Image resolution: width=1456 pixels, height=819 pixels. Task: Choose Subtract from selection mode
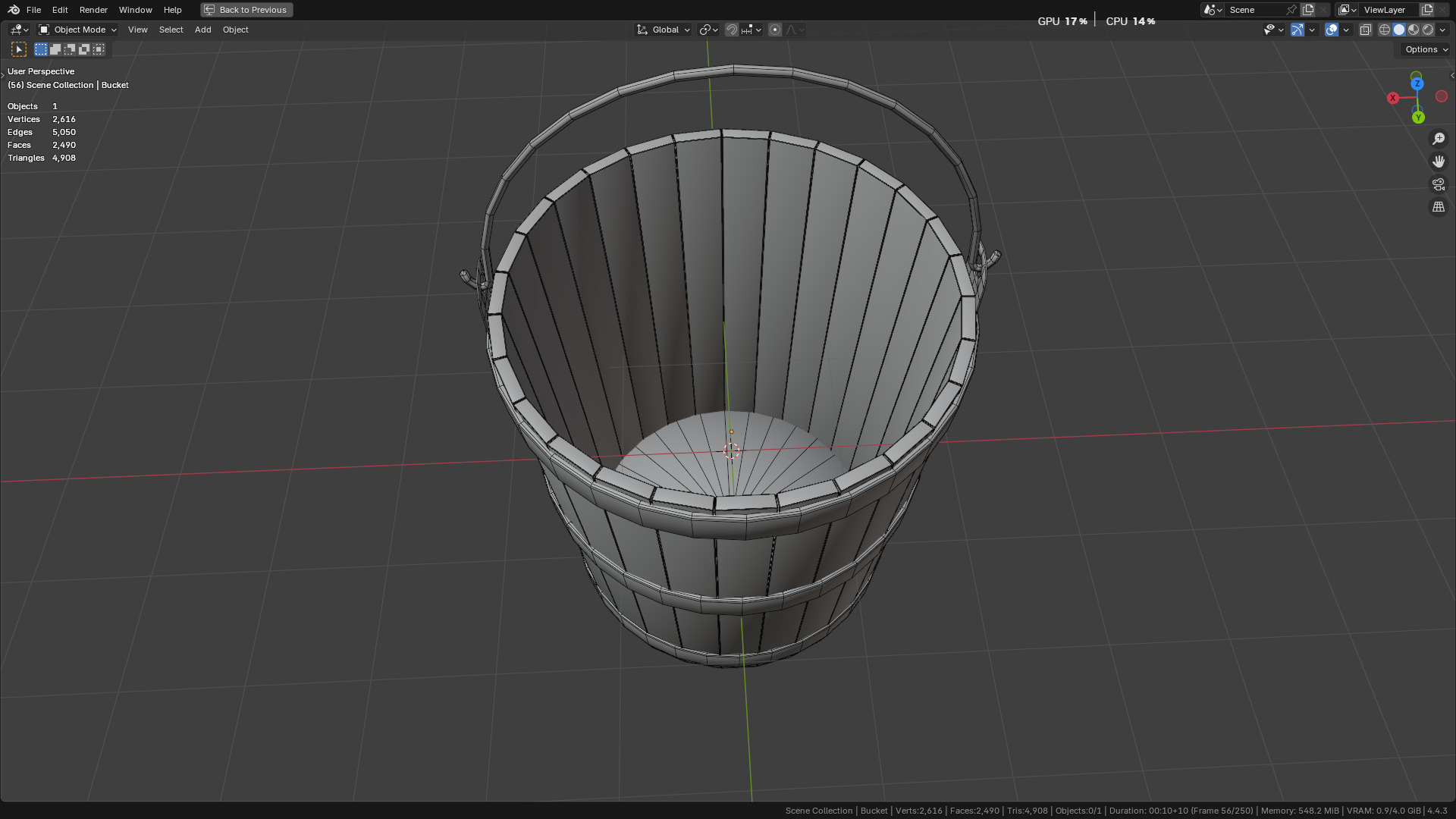tap(70, 49)
